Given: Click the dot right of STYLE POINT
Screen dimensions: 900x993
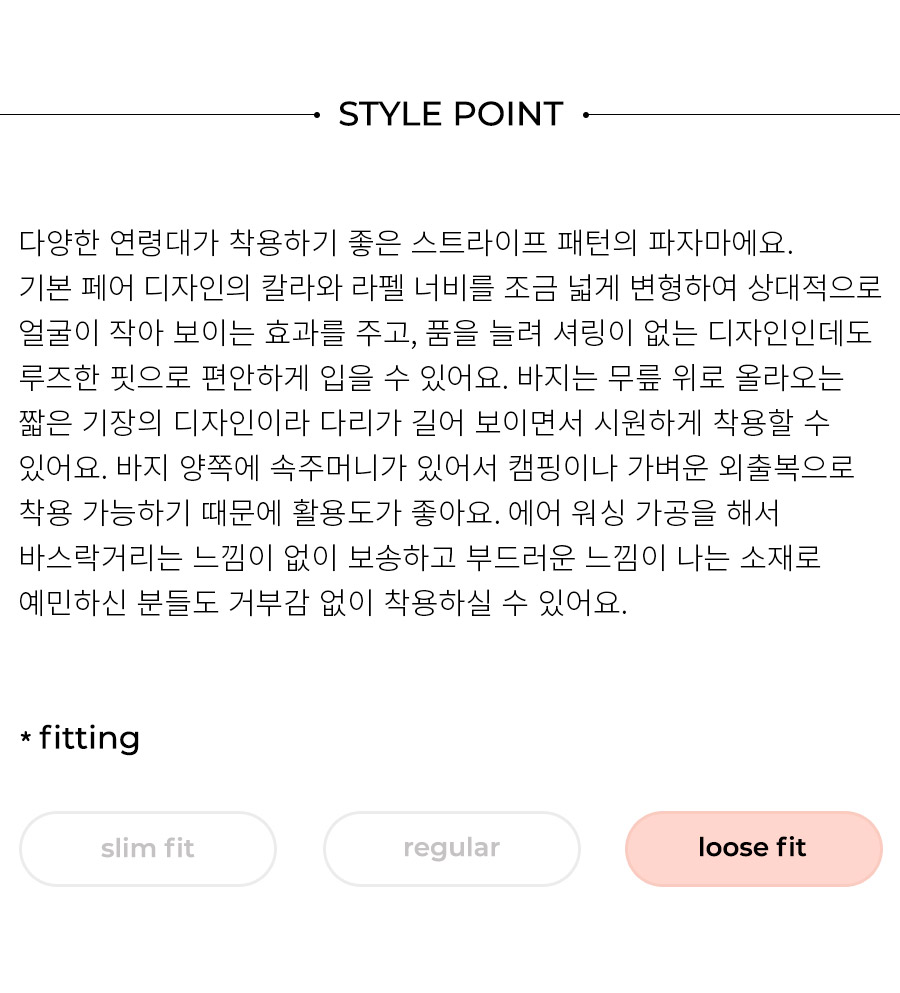Looking at the screenshot, I should [x=586, y=115].
